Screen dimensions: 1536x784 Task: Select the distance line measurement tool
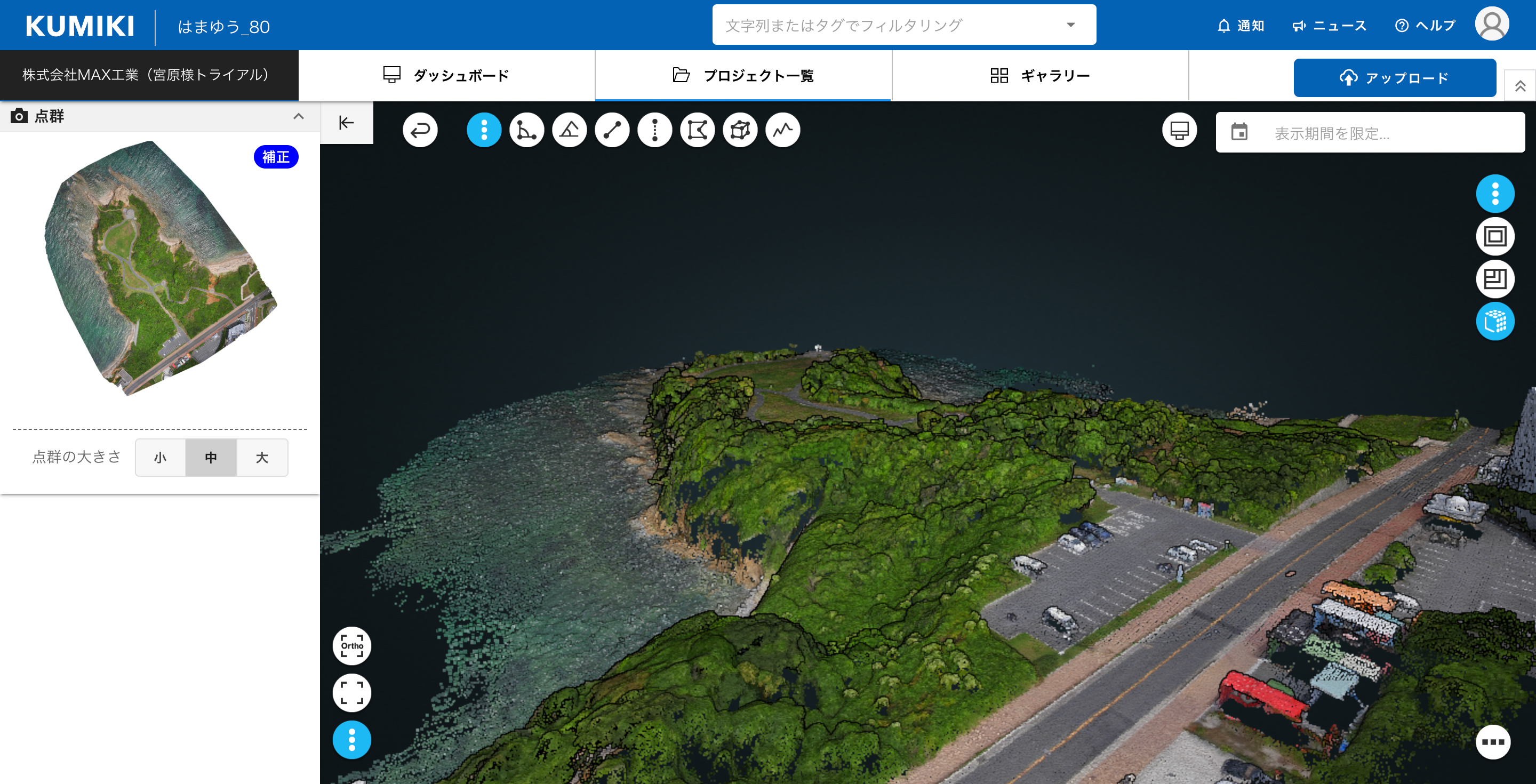click(612, 130)
